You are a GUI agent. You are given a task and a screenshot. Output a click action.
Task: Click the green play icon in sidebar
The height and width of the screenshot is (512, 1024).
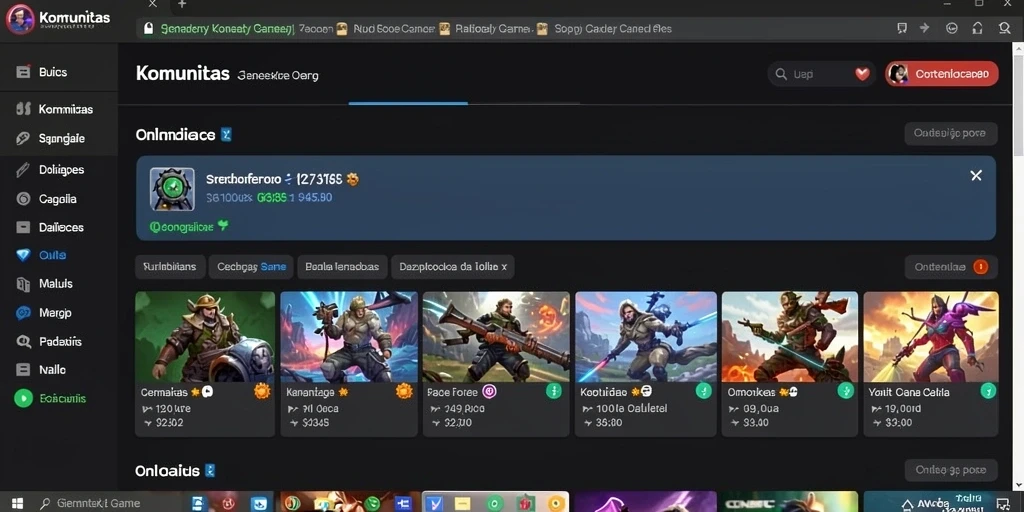[23, 398]
